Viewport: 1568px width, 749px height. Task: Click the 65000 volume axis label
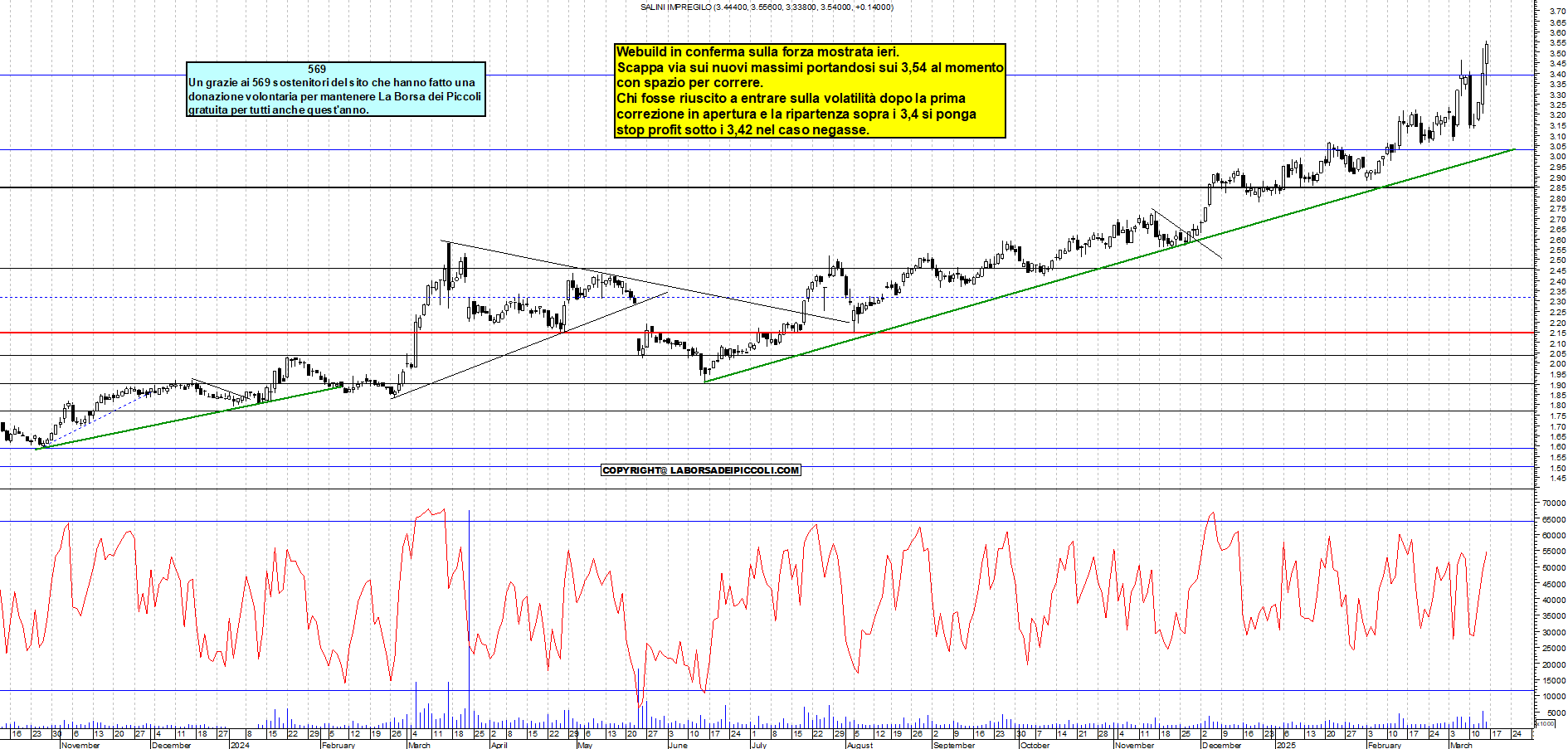1554,520
